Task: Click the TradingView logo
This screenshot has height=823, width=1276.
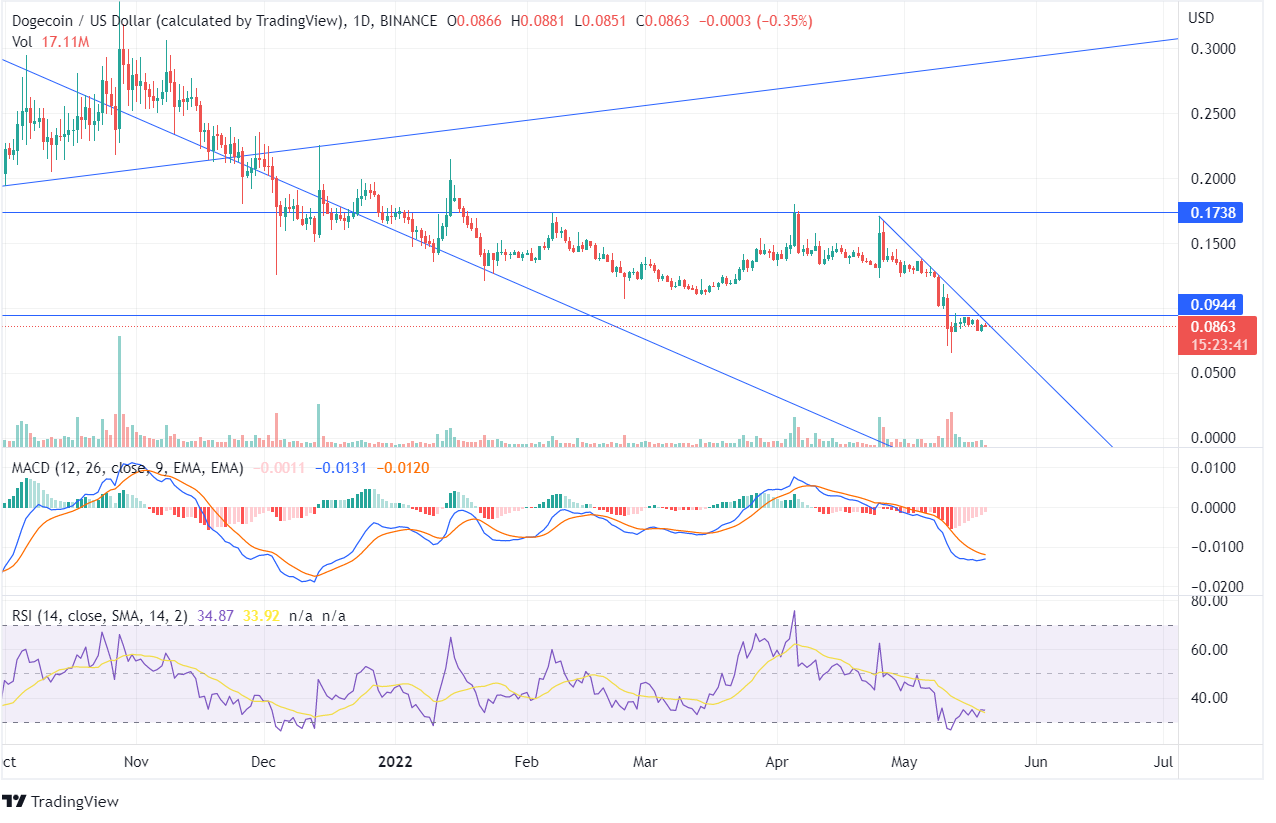Action: click(x=60, y=801)
